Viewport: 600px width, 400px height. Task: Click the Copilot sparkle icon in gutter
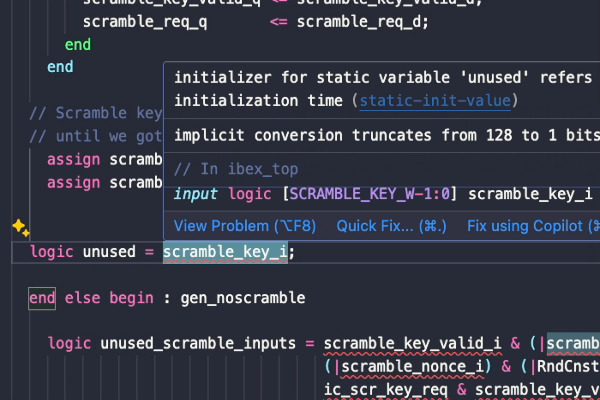click(x=21, y=227)
